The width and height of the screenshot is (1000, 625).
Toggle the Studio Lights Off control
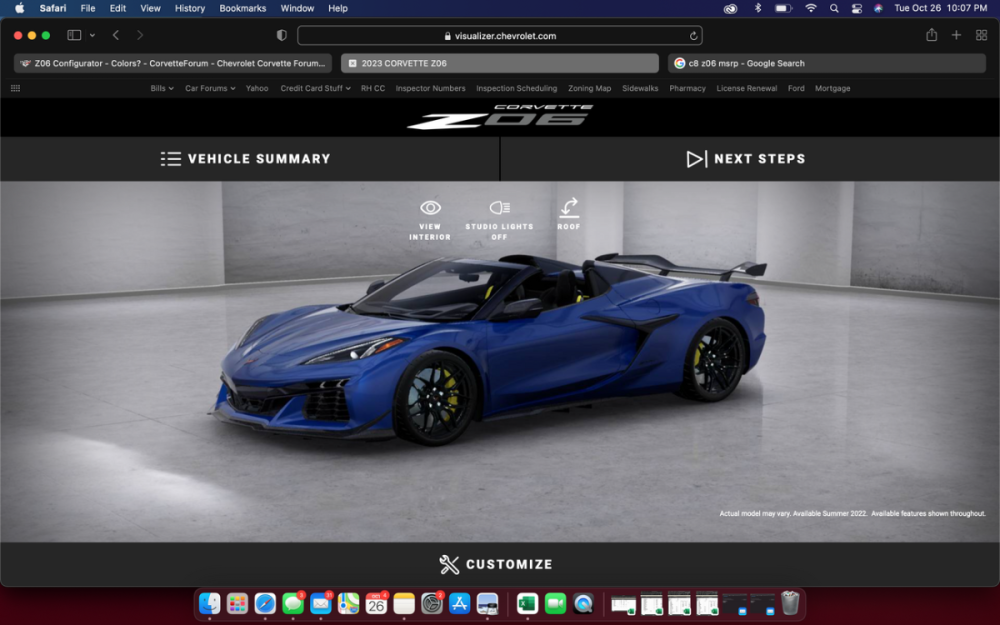click(x=499, y=220)
